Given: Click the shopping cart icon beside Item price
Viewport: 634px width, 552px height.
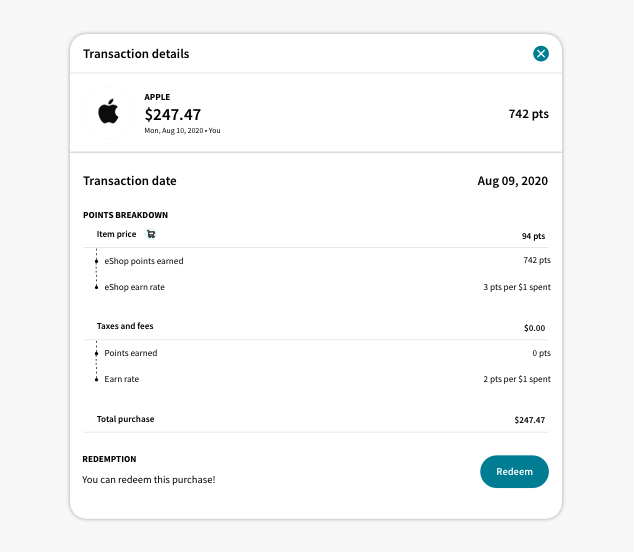Looking at the screenshot, I should click(x=151, y=234).
